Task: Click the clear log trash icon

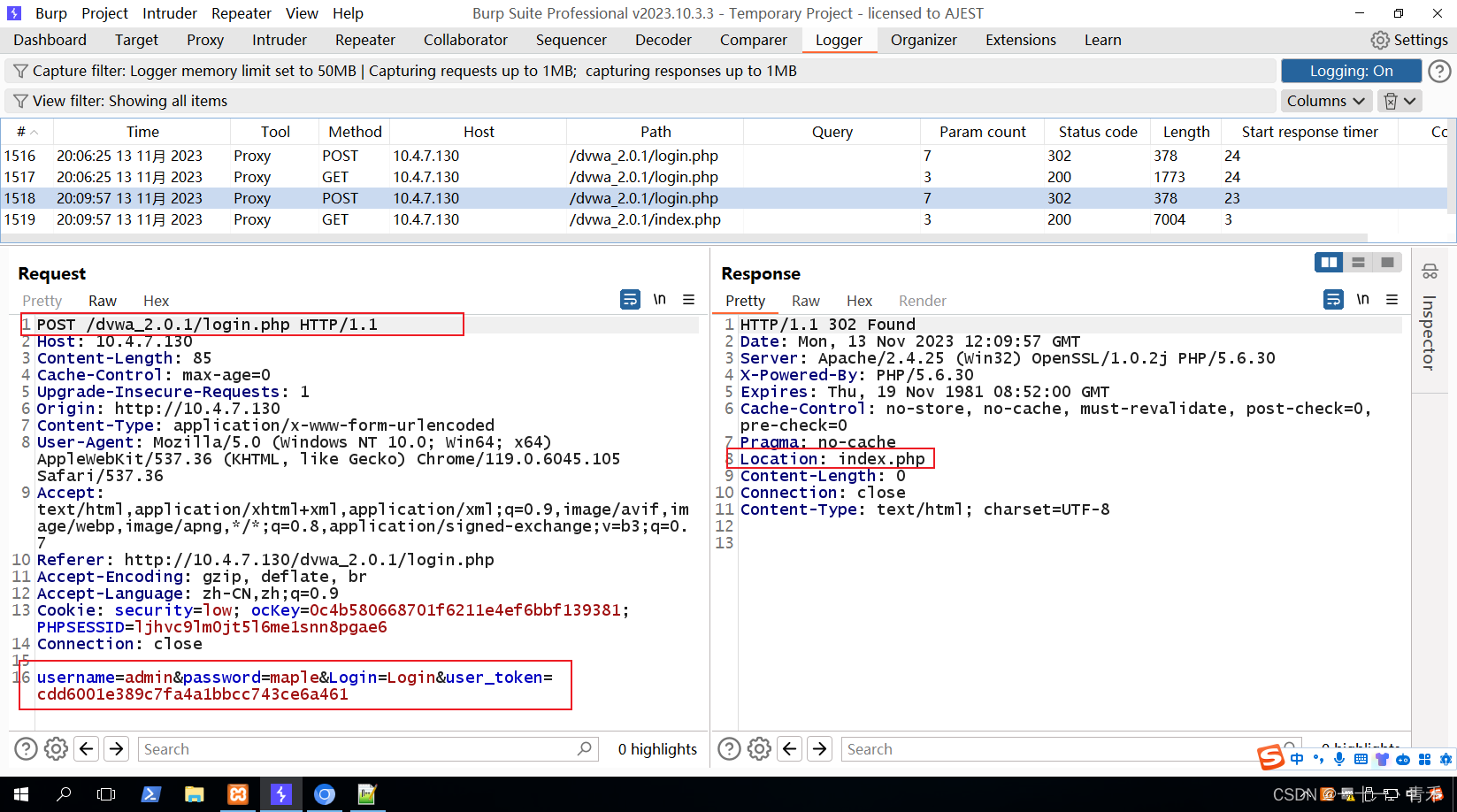Action: click(1391, 101)
